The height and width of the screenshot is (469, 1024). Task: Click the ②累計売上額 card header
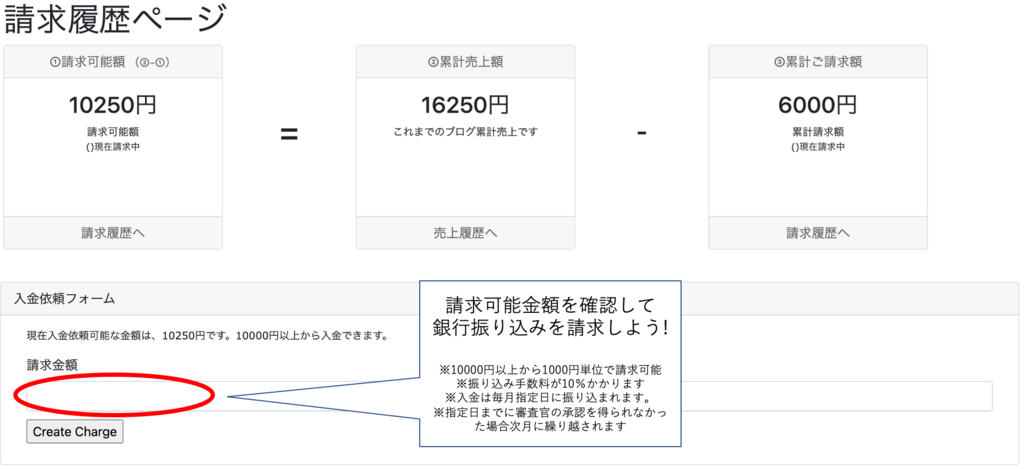pyautogui.click(x=465, y=61)
